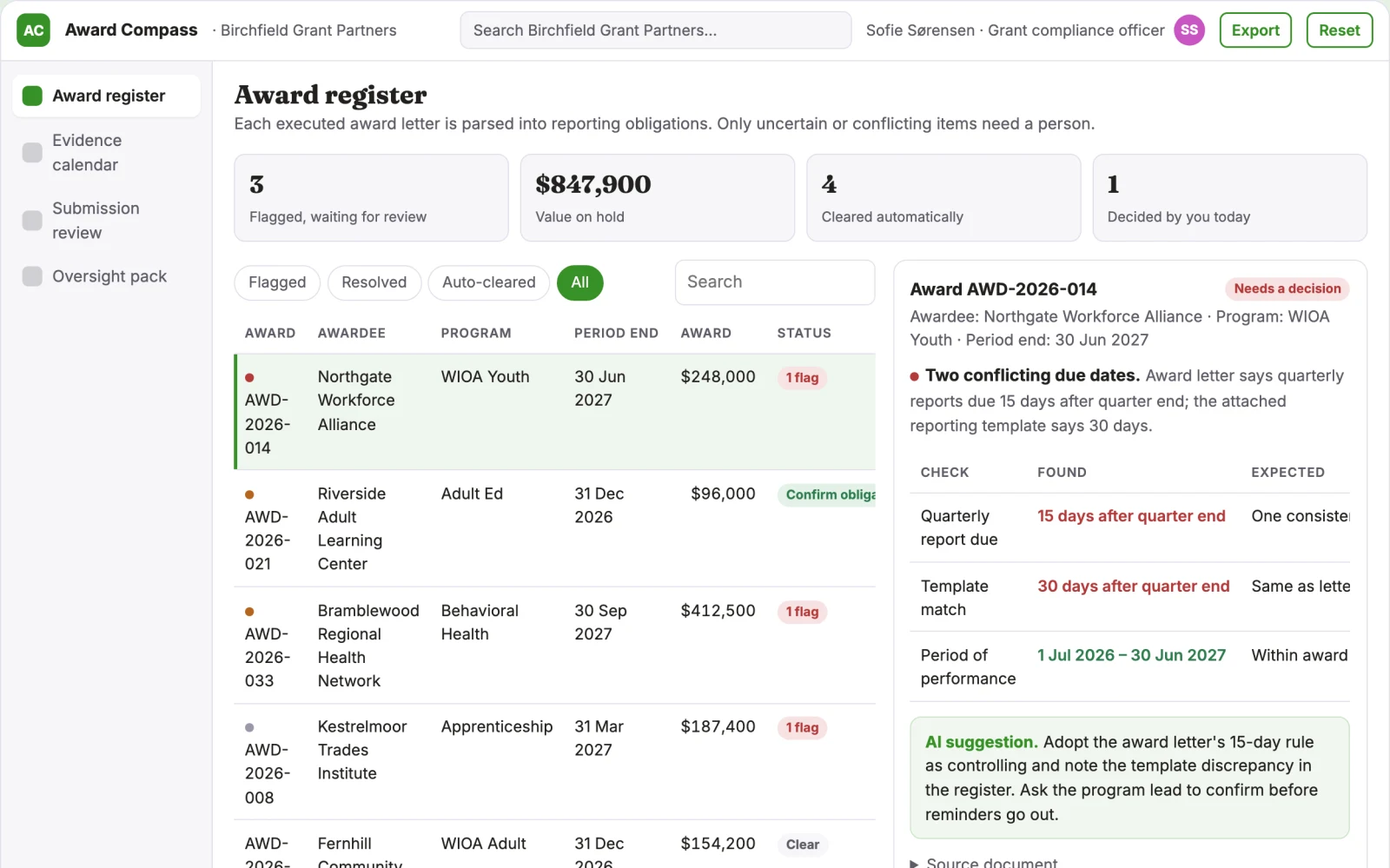Open the Cleared automatically summary card
This screenshot has height=868, width=1390.
(943, 198)
